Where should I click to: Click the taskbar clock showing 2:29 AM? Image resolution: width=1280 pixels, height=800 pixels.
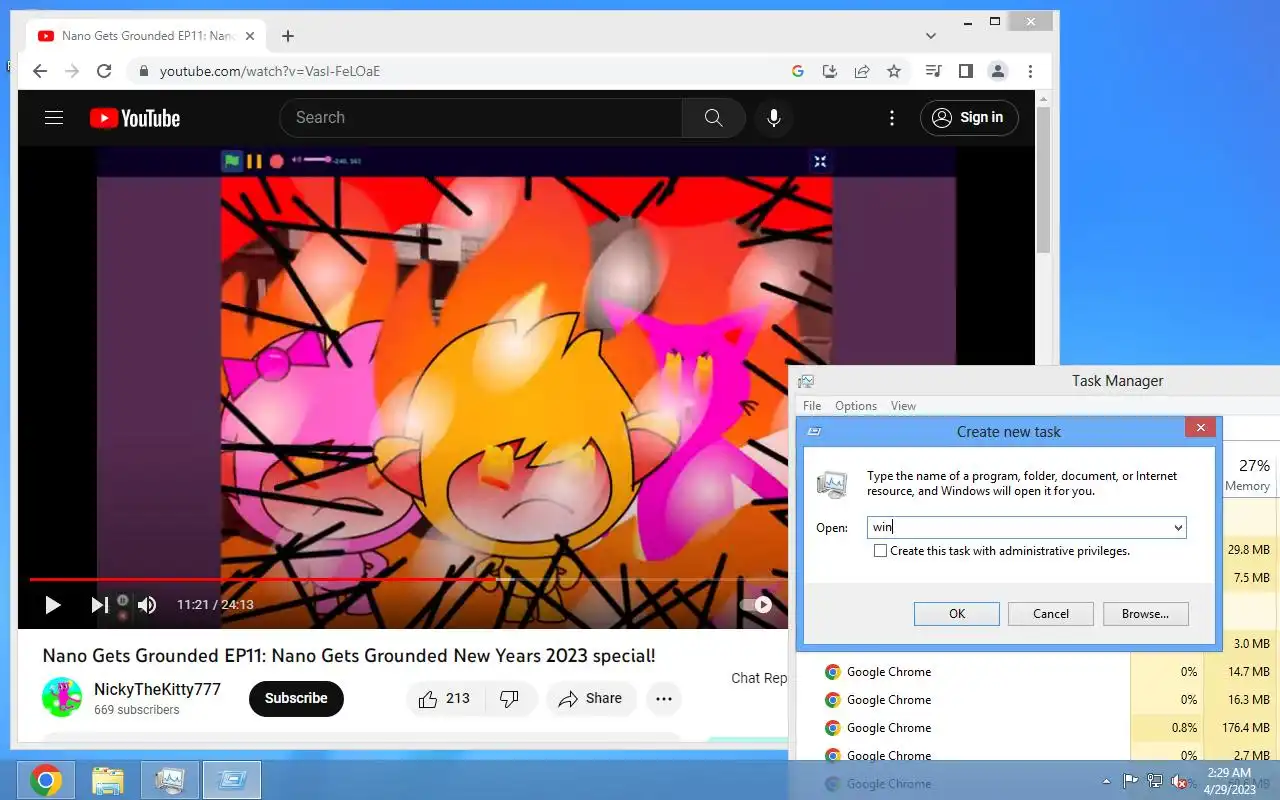[1230, 781]
